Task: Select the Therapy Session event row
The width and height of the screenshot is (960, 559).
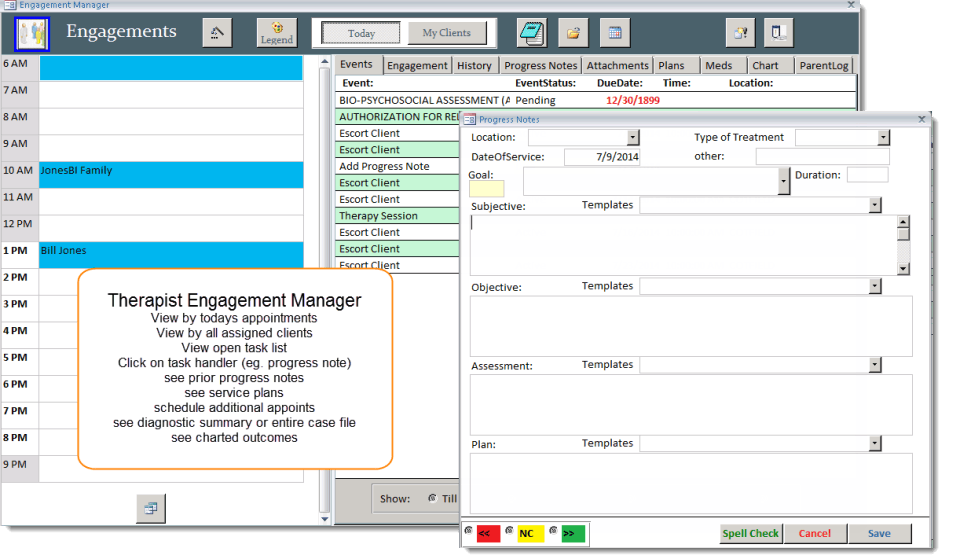Action: click(398, 216)
